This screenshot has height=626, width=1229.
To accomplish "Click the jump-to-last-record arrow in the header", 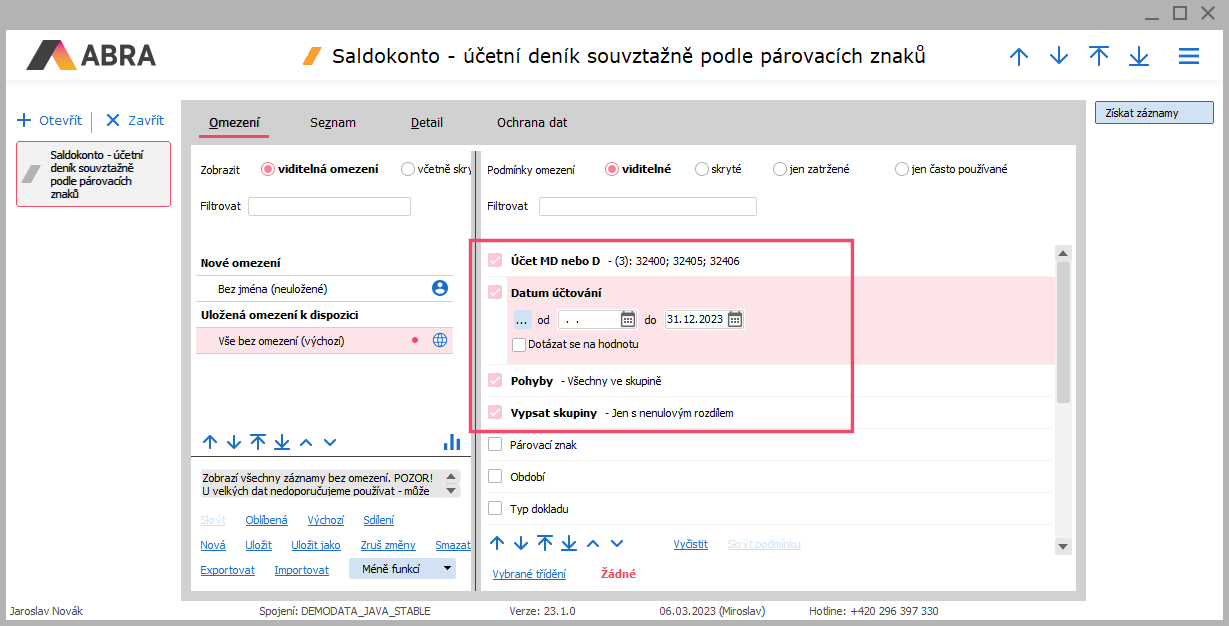I will 1138,57.
